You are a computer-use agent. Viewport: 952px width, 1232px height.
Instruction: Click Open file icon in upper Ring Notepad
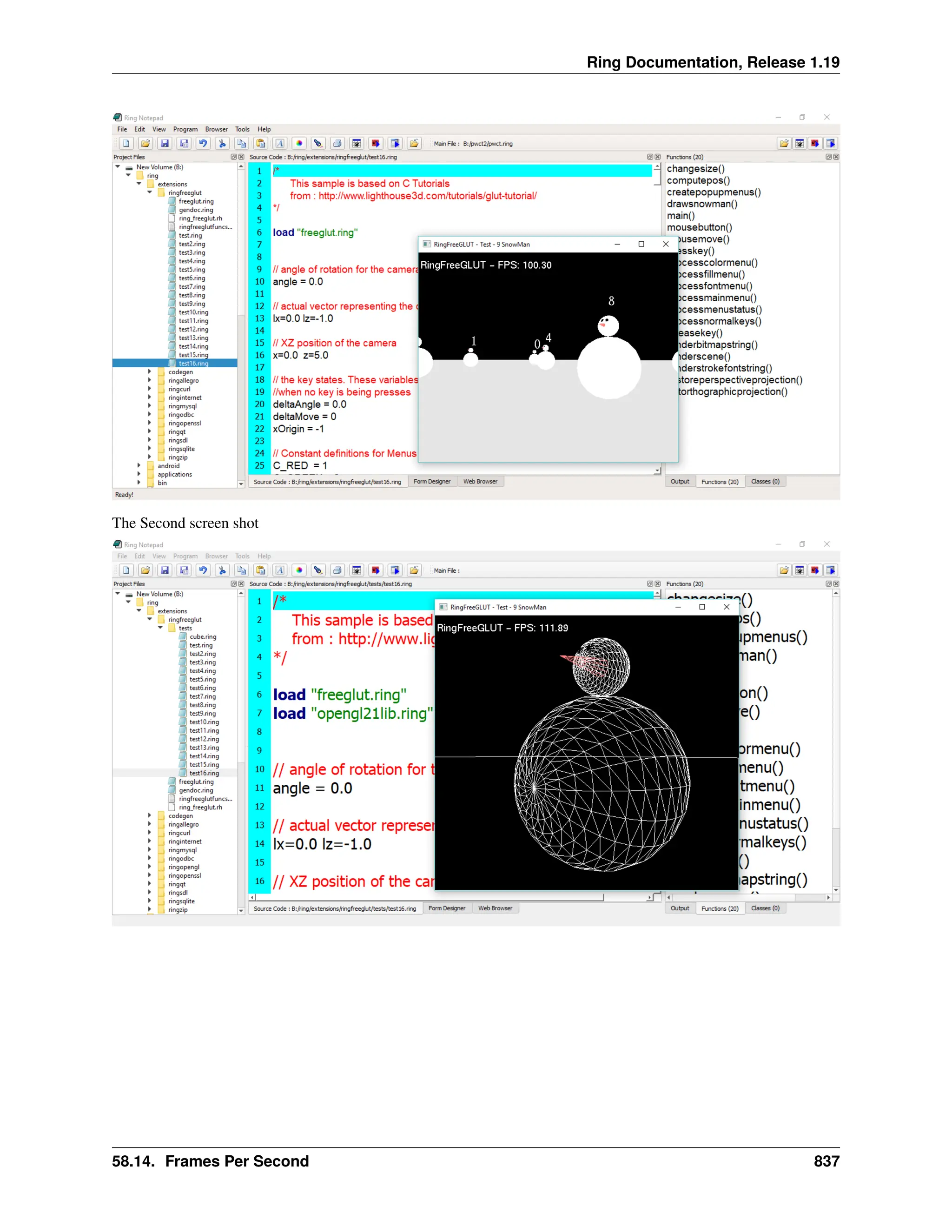tap(145, 143)
